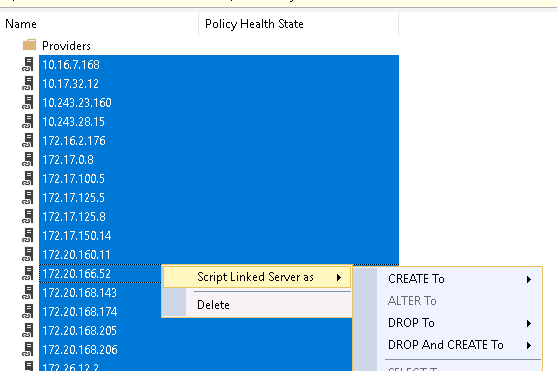Select the 172.20.168.205 server row
Image resolution: width=557 pixels, height=371 pixels.
(195, 331)
